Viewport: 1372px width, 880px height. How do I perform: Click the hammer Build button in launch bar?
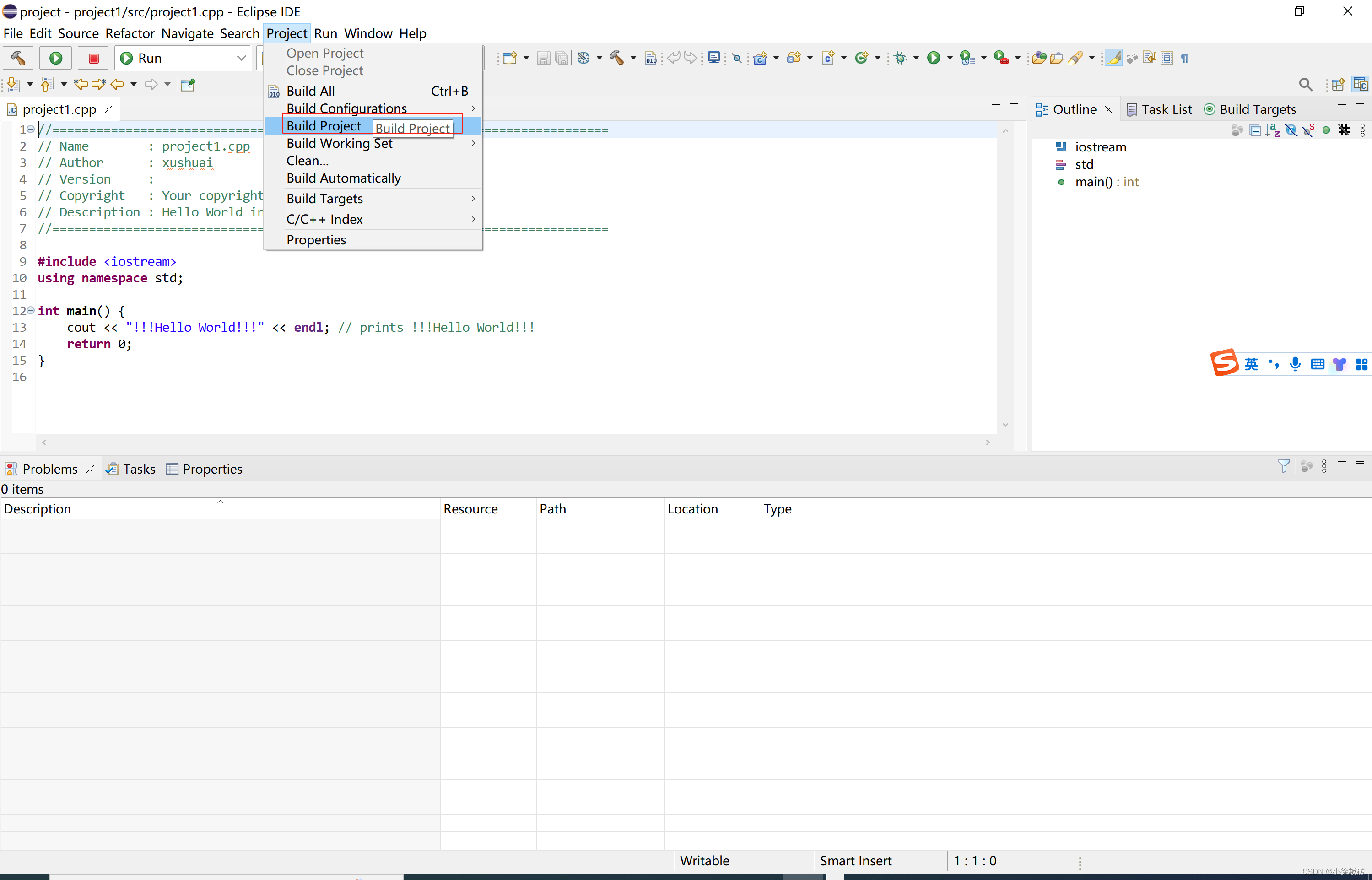pyautogui.click(x=18, y=58)
